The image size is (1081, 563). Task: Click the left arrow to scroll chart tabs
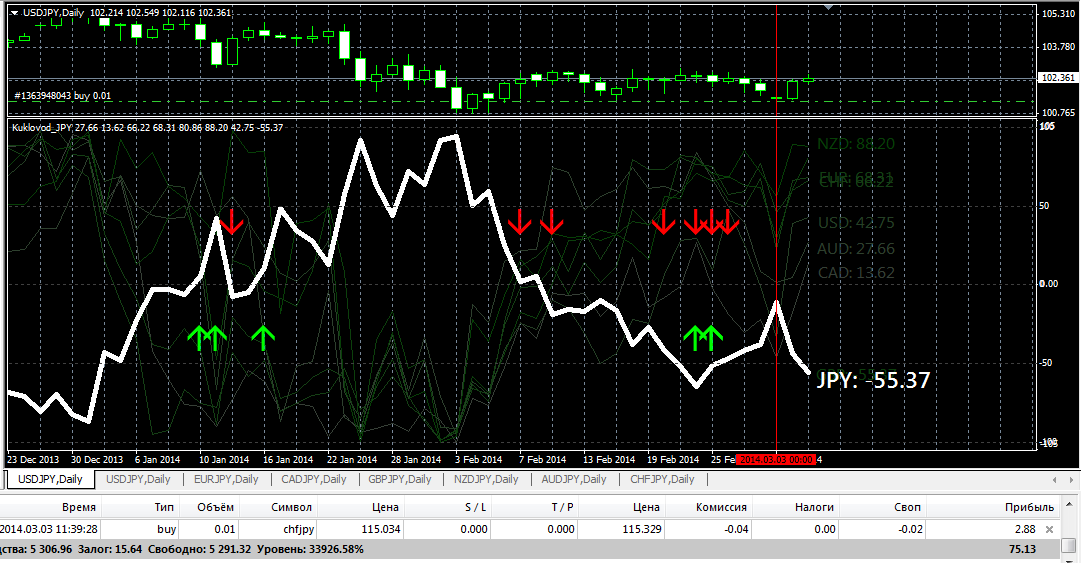[1054, 480]
